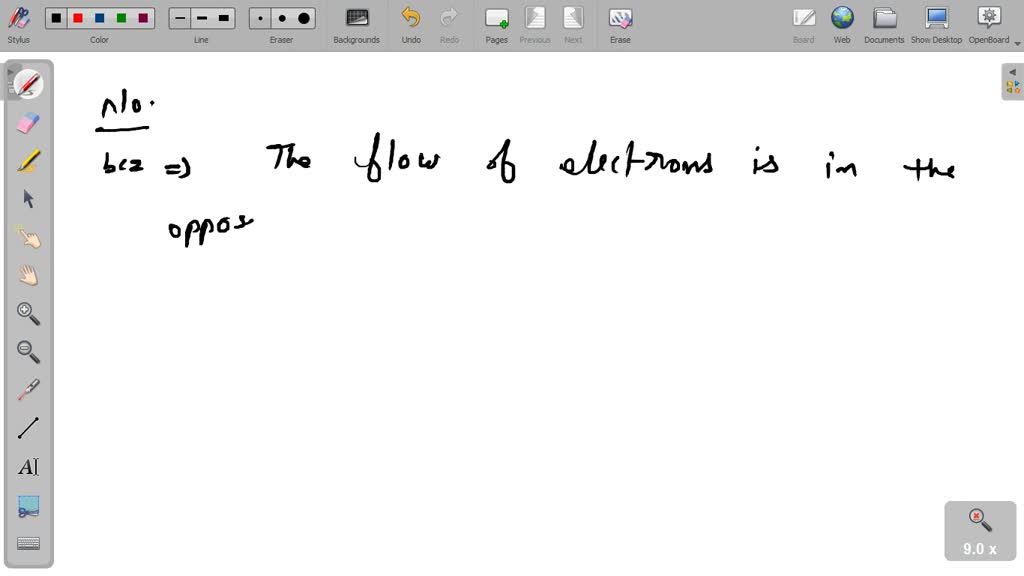The image size is (1024, 576).
Task: Choose the small eraser size
Action: (261, 18)
